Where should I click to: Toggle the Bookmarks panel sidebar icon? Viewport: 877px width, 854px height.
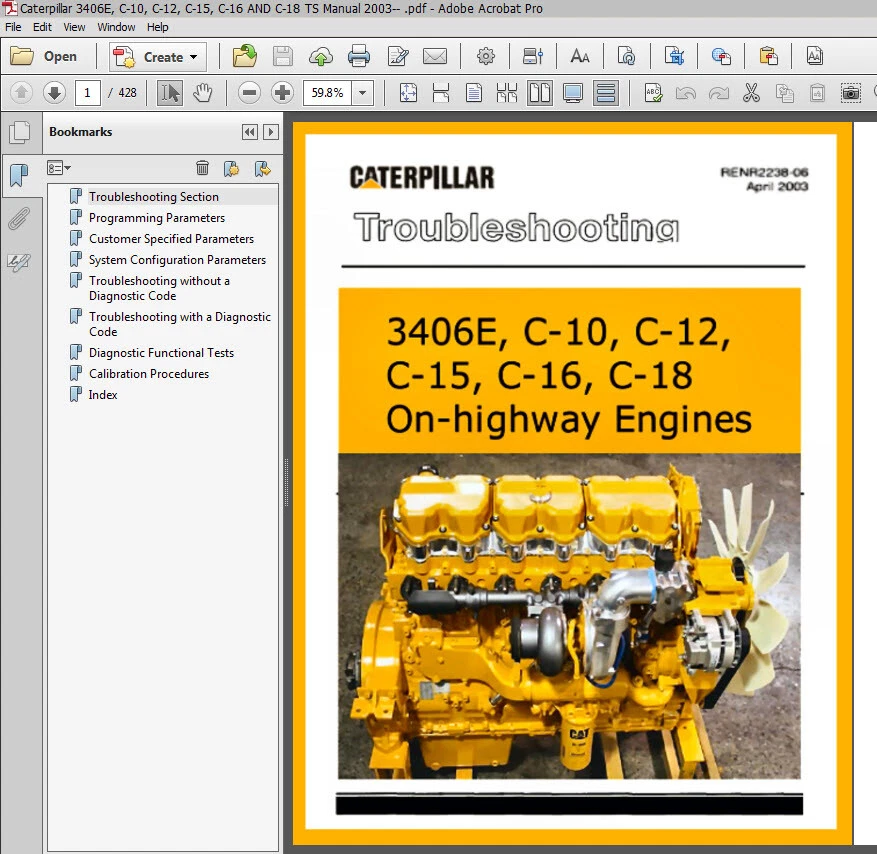pos(20,175)
